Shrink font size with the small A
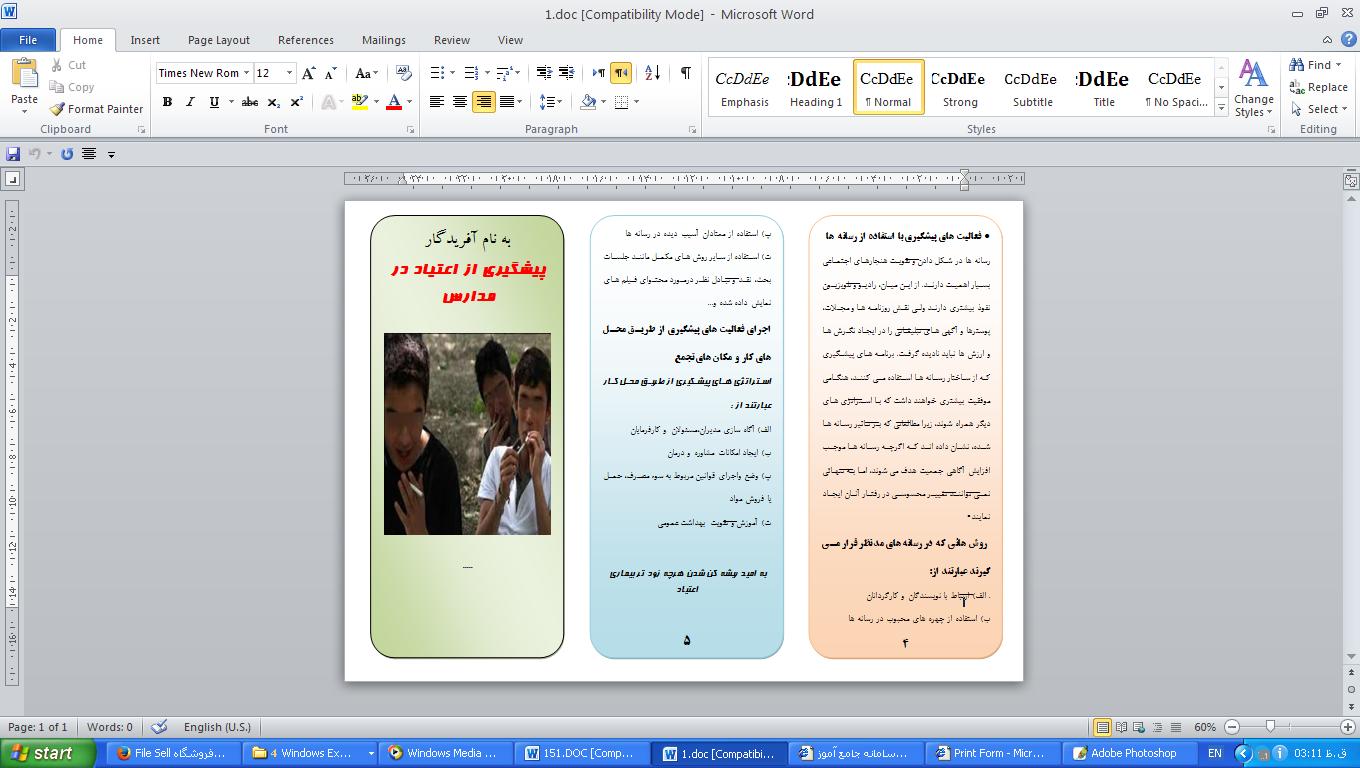The width and height of the screenshot is (1360, 768). point(330,73)
